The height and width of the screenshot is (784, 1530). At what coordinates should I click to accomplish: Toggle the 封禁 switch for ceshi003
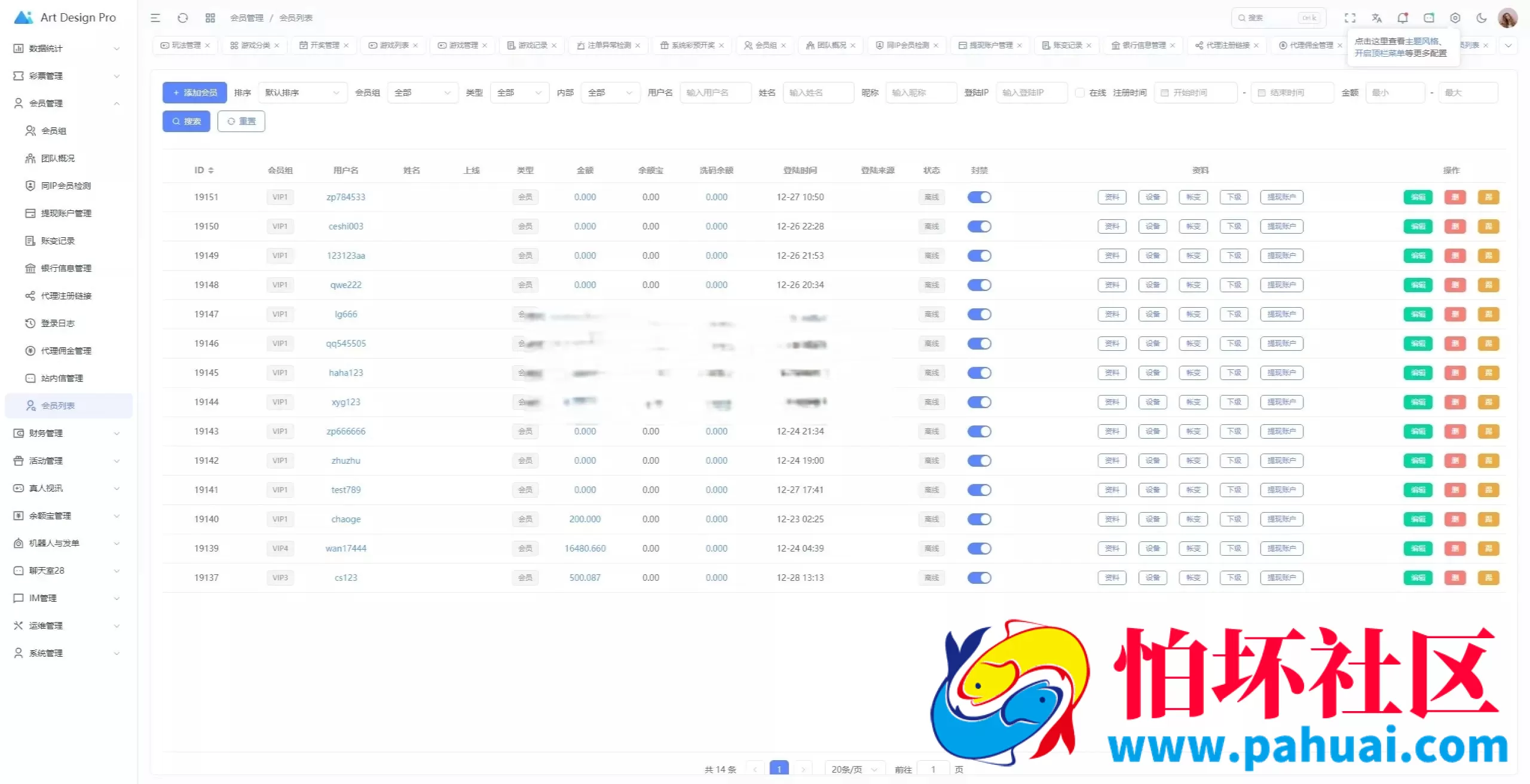979,226
